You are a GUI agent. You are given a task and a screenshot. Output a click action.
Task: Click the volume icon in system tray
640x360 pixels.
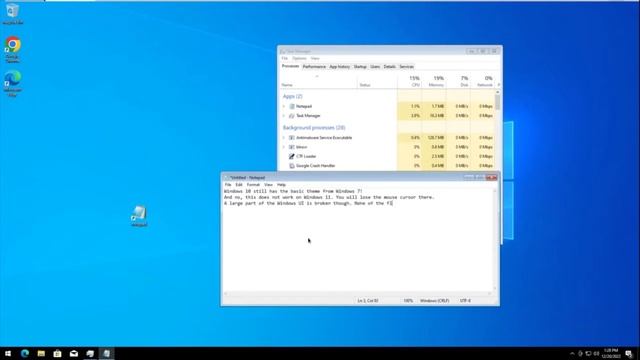point(596,353)
